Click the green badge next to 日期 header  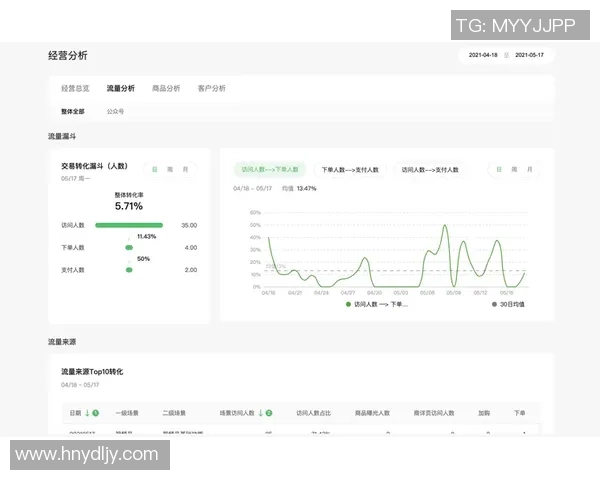click(x=95, y=412)
